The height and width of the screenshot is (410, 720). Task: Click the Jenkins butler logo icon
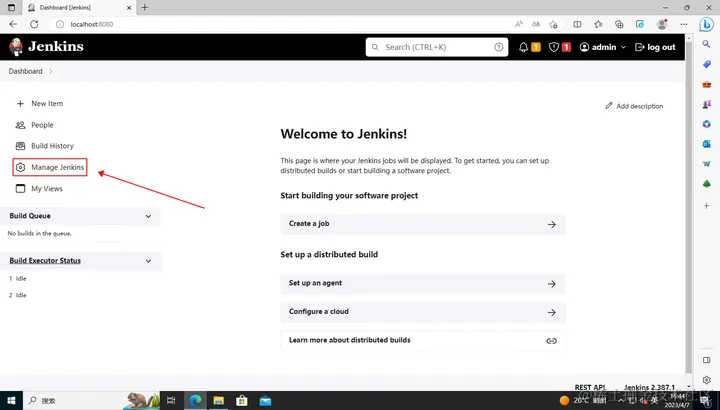pos(16,47)
